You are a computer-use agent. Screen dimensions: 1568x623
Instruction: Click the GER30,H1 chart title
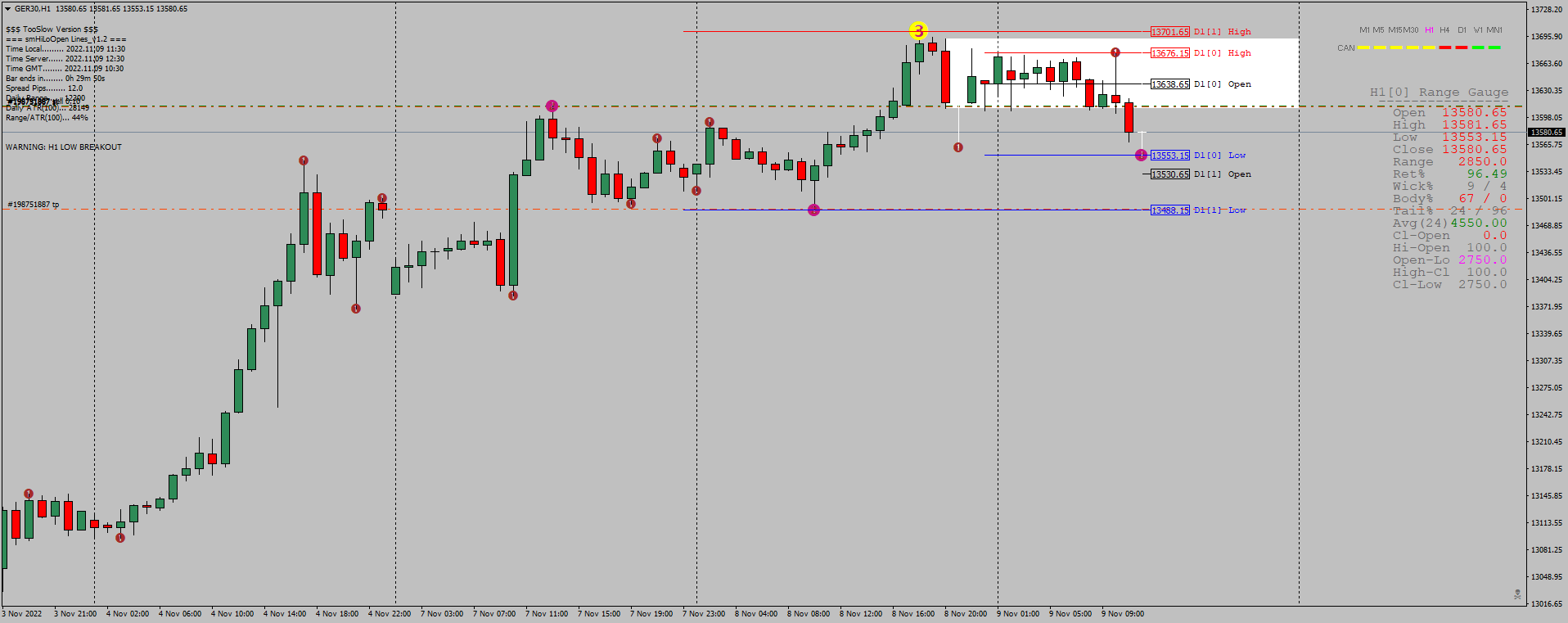pyautogui.click(x=33, y=9)
